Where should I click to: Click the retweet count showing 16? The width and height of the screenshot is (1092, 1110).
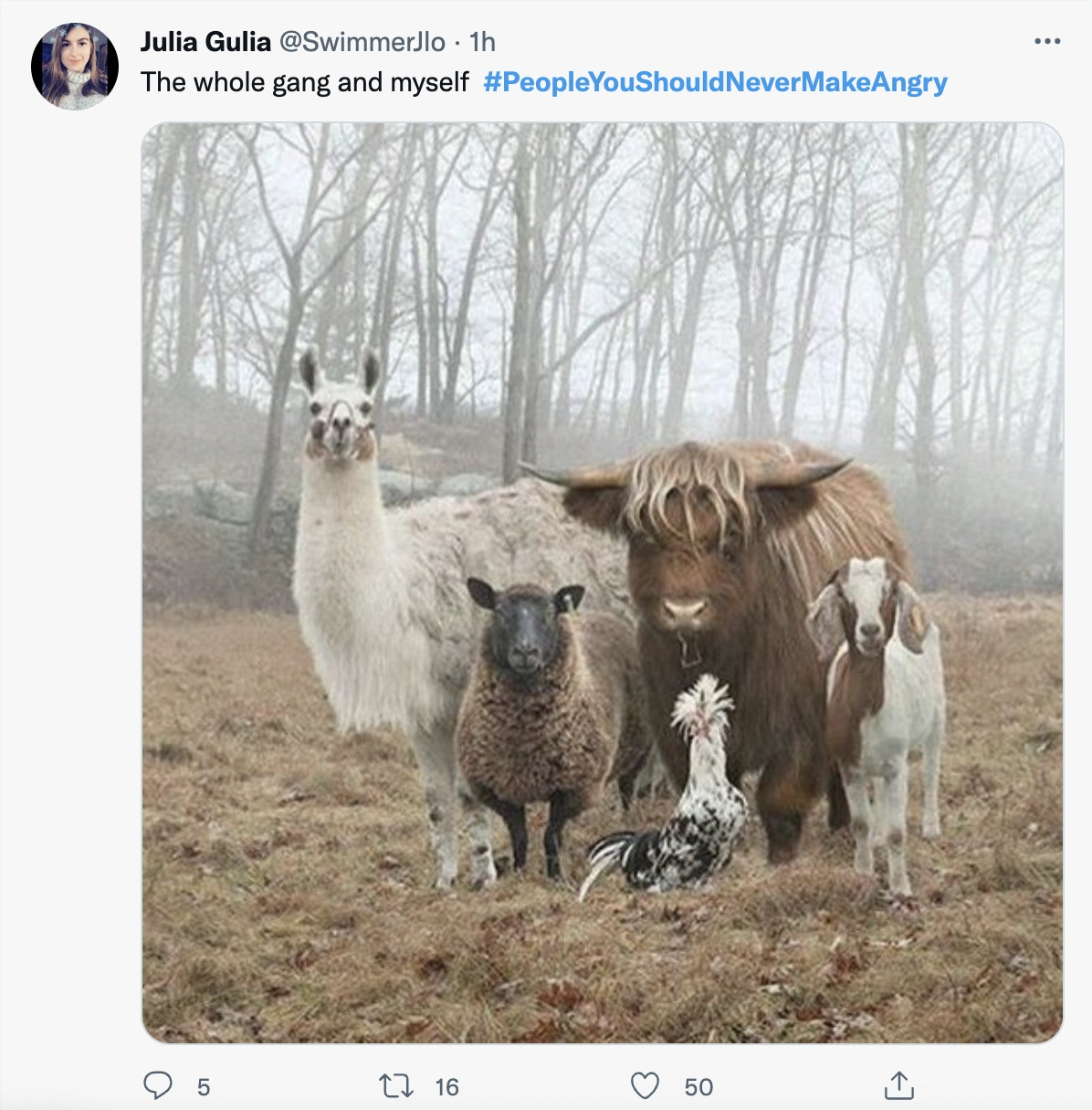(x=446, y=1086)
